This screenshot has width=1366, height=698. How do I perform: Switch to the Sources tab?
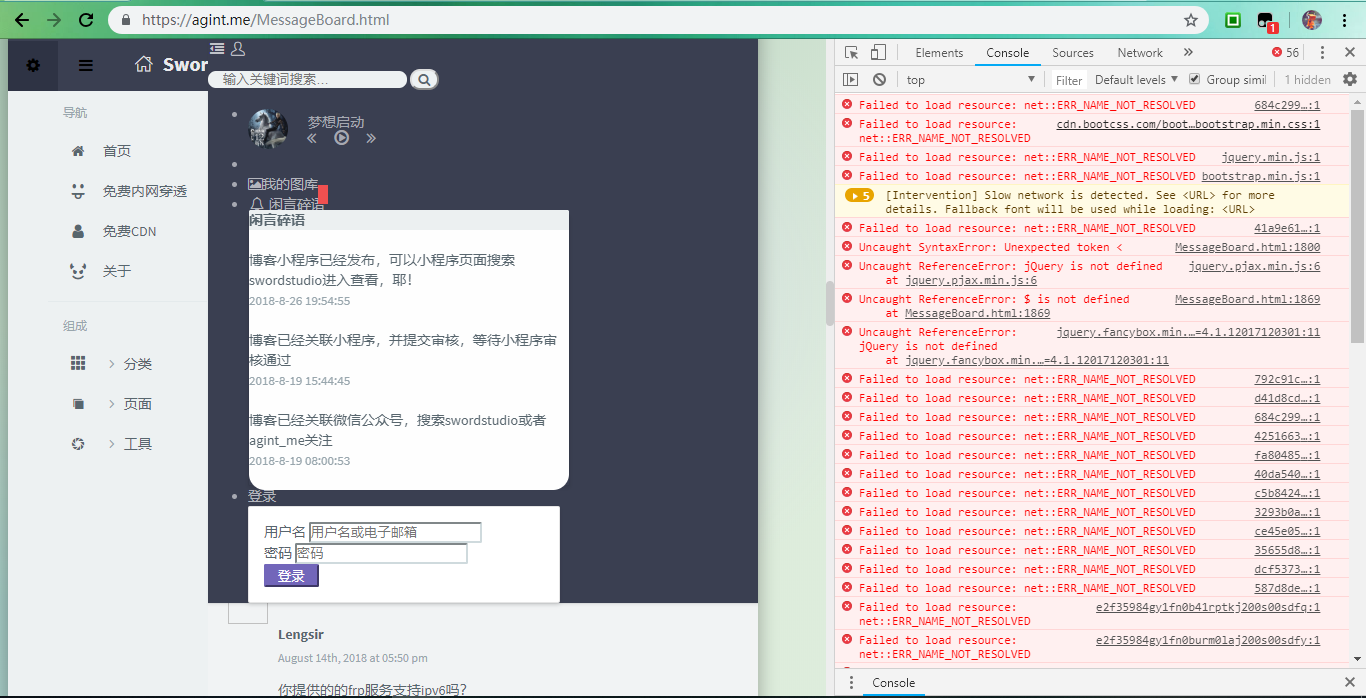(x=1072, y=53)
